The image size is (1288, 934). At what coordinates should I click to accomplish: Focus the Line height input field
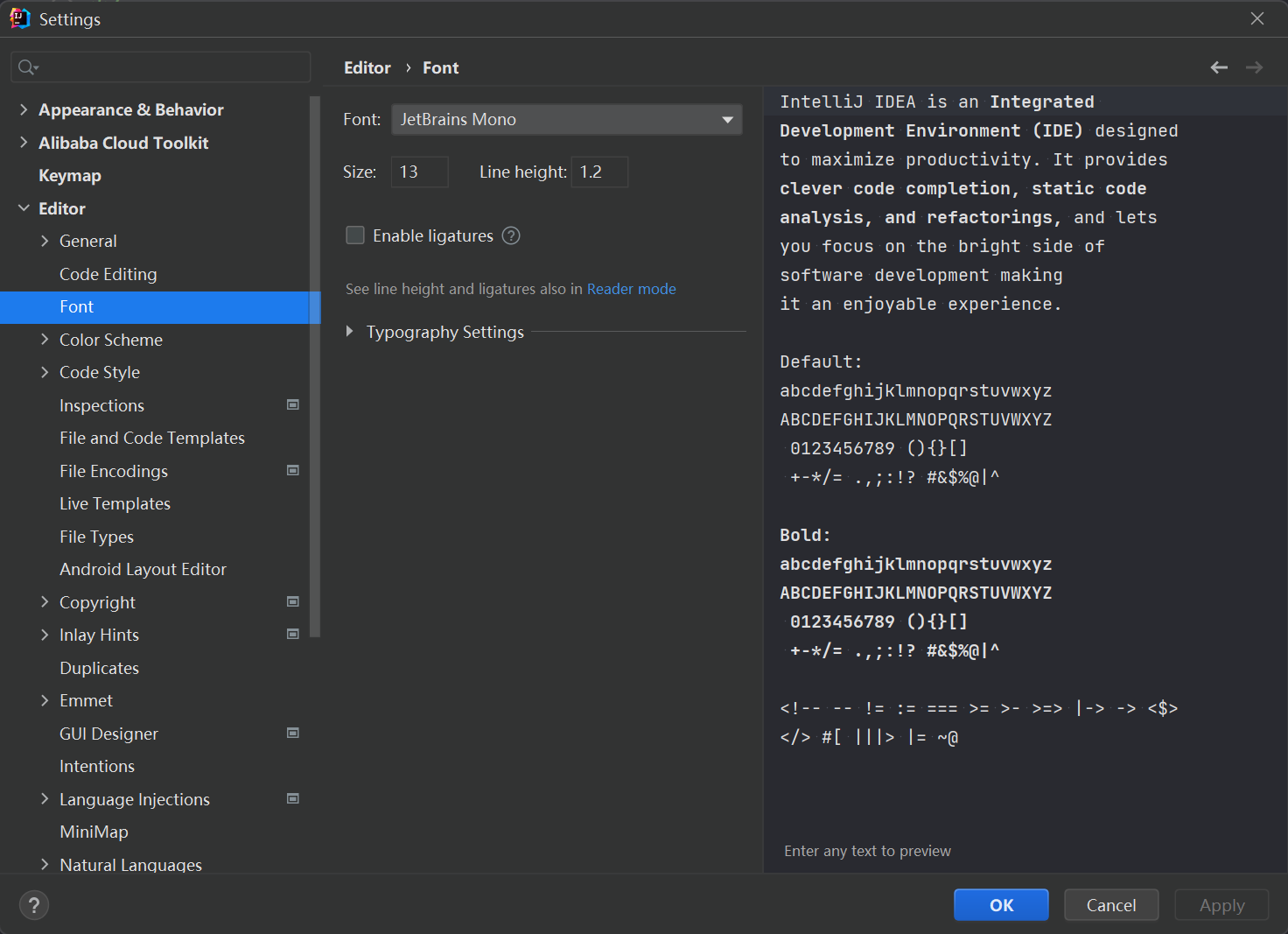click(599, 172)
